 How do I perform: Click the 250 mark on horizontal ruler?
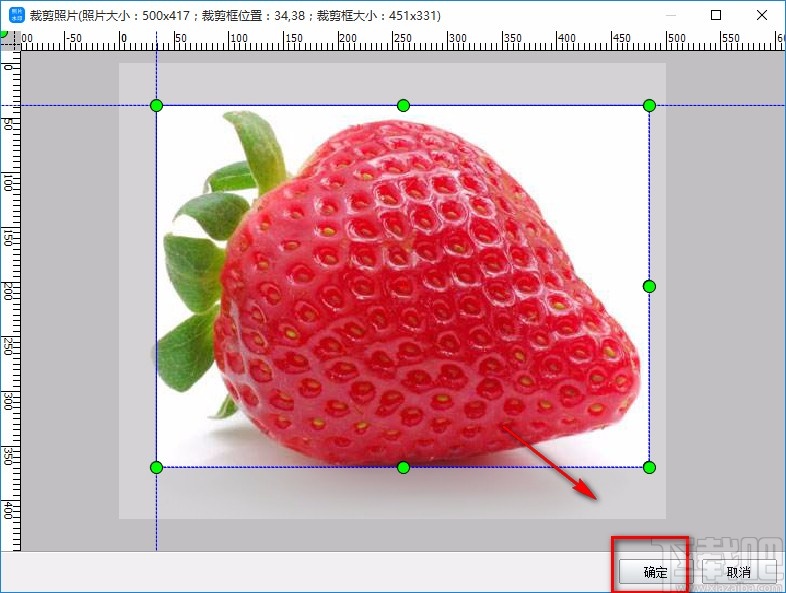click(400, 39)
